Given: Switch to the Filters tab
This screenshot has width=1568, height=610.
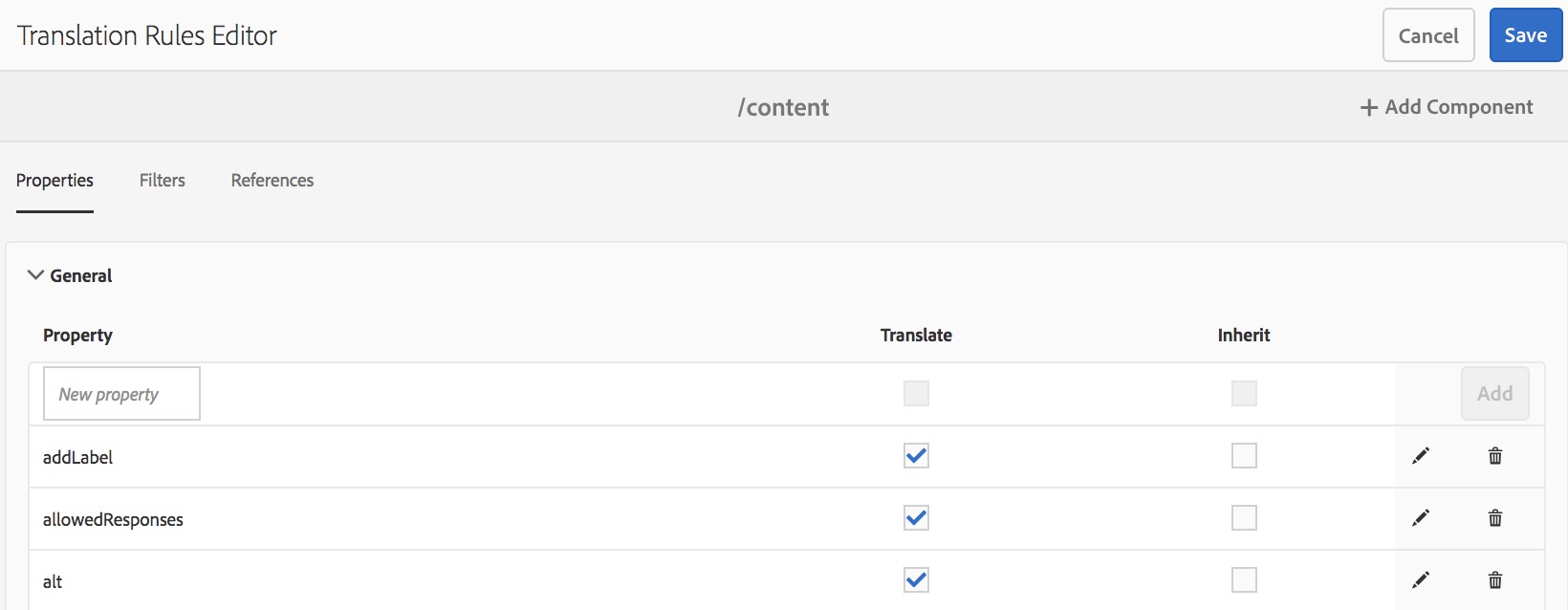Looking at the screenshot, I should tap(163, 181).
